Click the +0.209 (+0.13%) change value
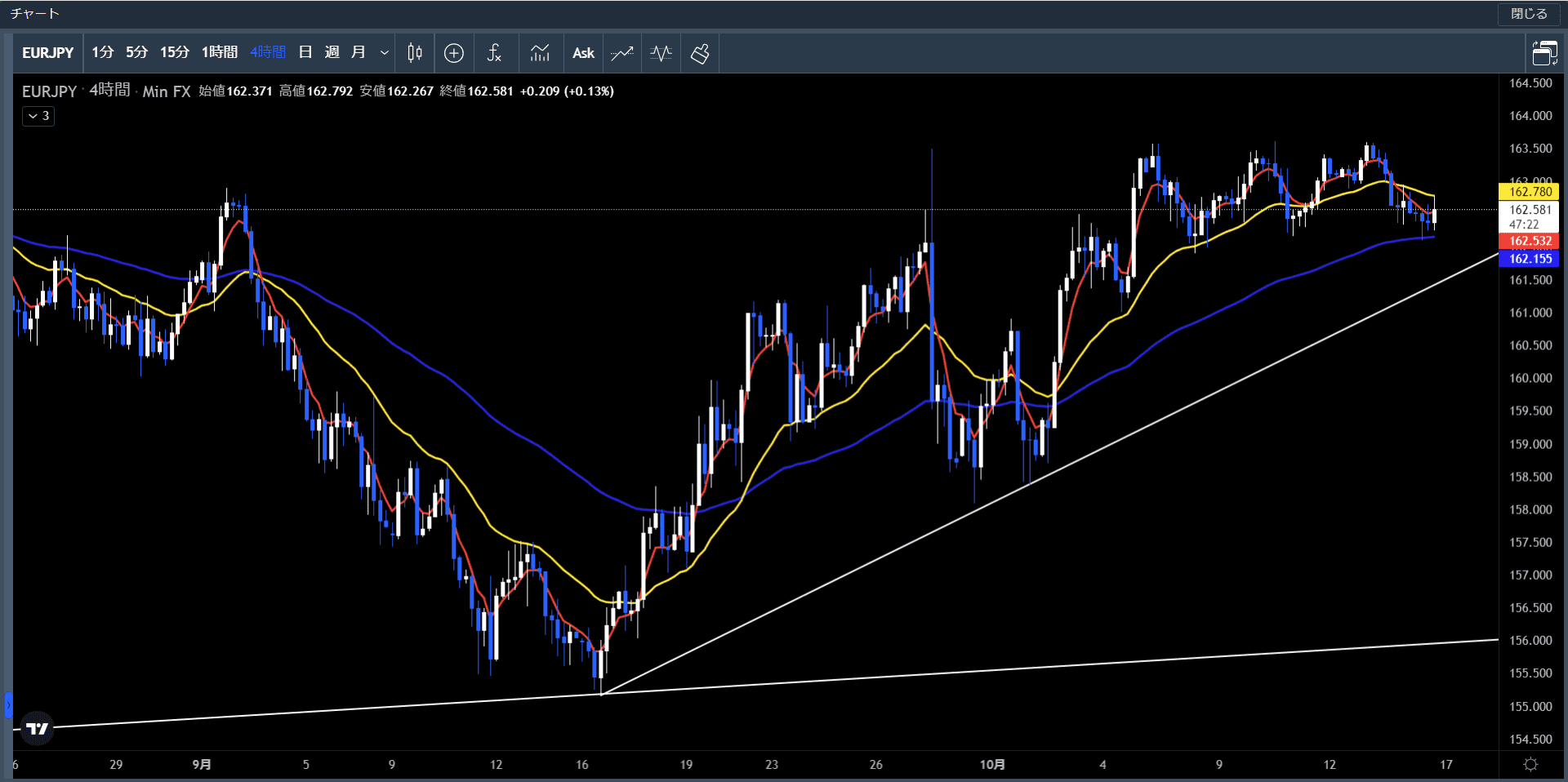The height and width of the screenshot is (782, 1568). pos(567,91)
